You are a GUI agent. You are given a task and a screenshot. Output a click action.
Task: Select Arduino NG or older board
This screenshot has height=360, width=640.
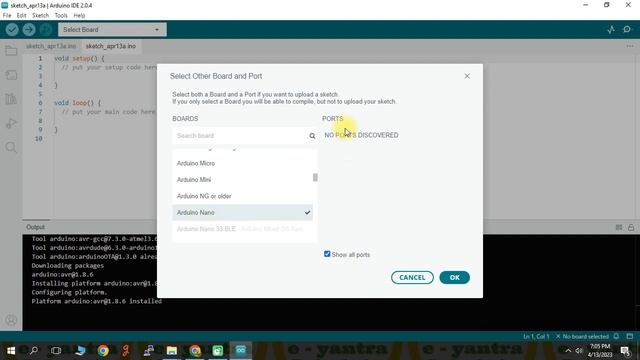(x=242, y=196)
